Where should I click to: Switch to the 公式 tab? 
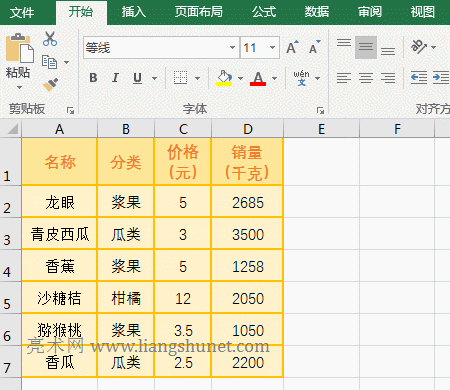(x=264, y=12)
